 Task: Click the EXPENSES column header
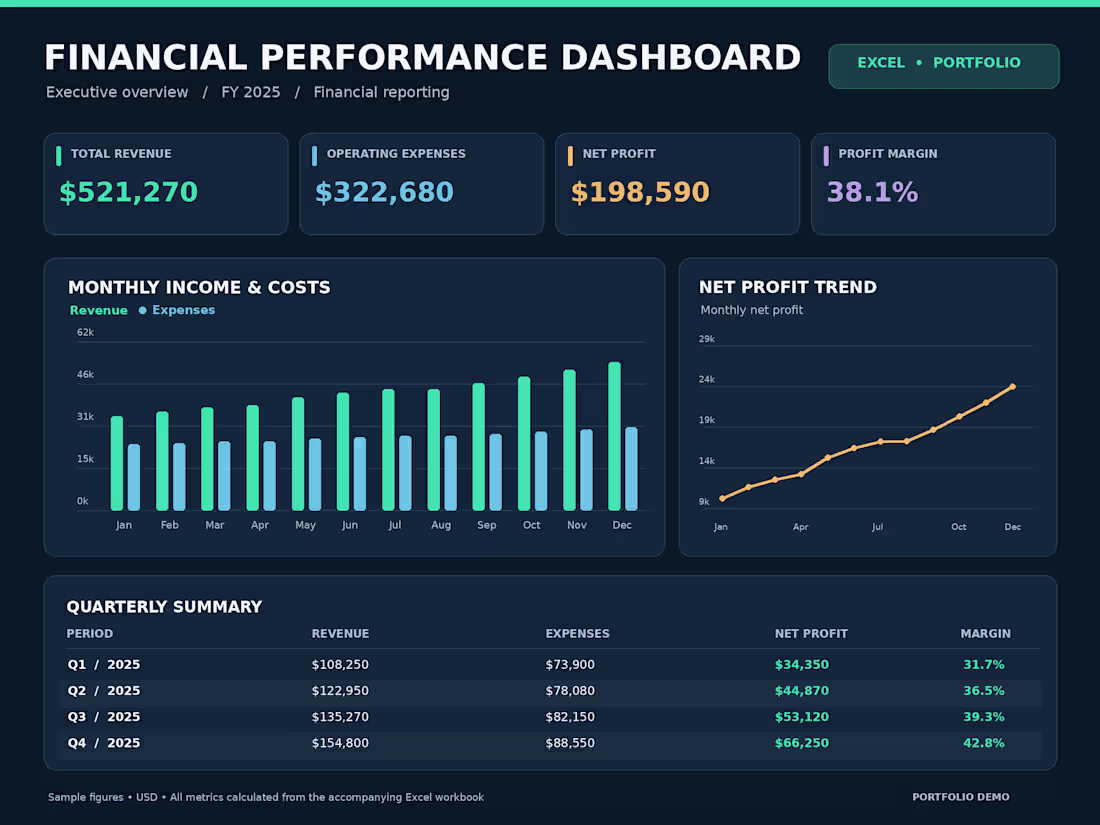tap(577, 633)
